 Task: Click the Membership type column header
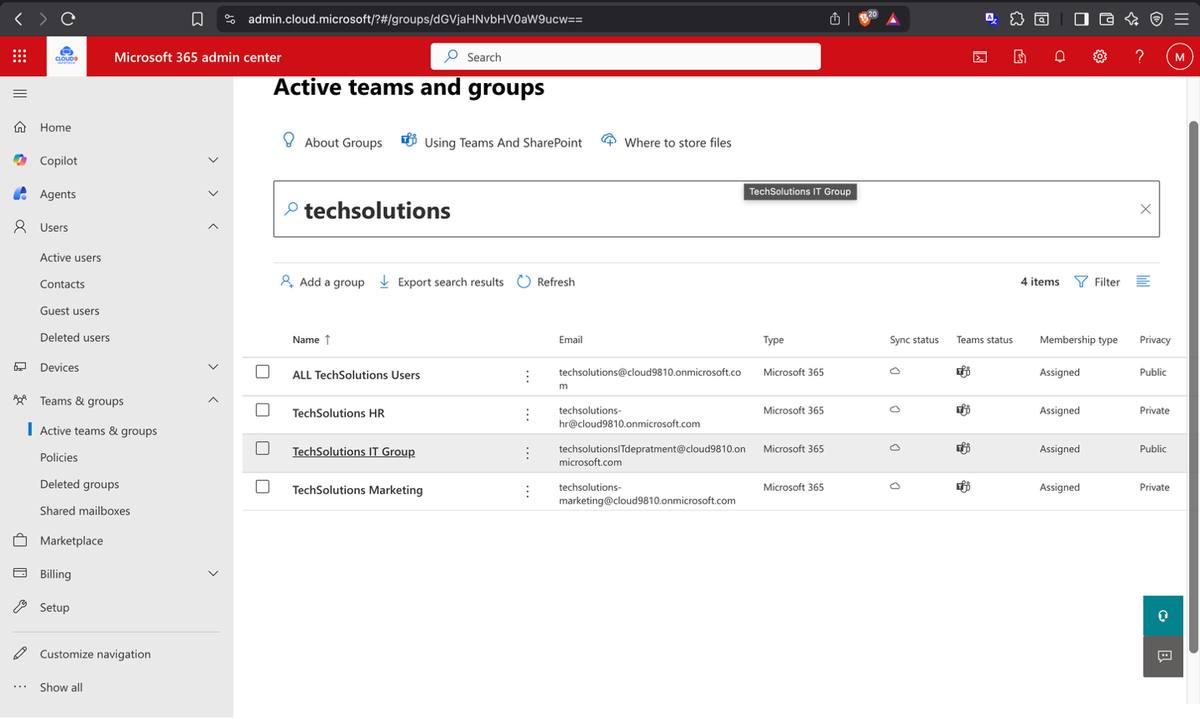coord(1078,340)
